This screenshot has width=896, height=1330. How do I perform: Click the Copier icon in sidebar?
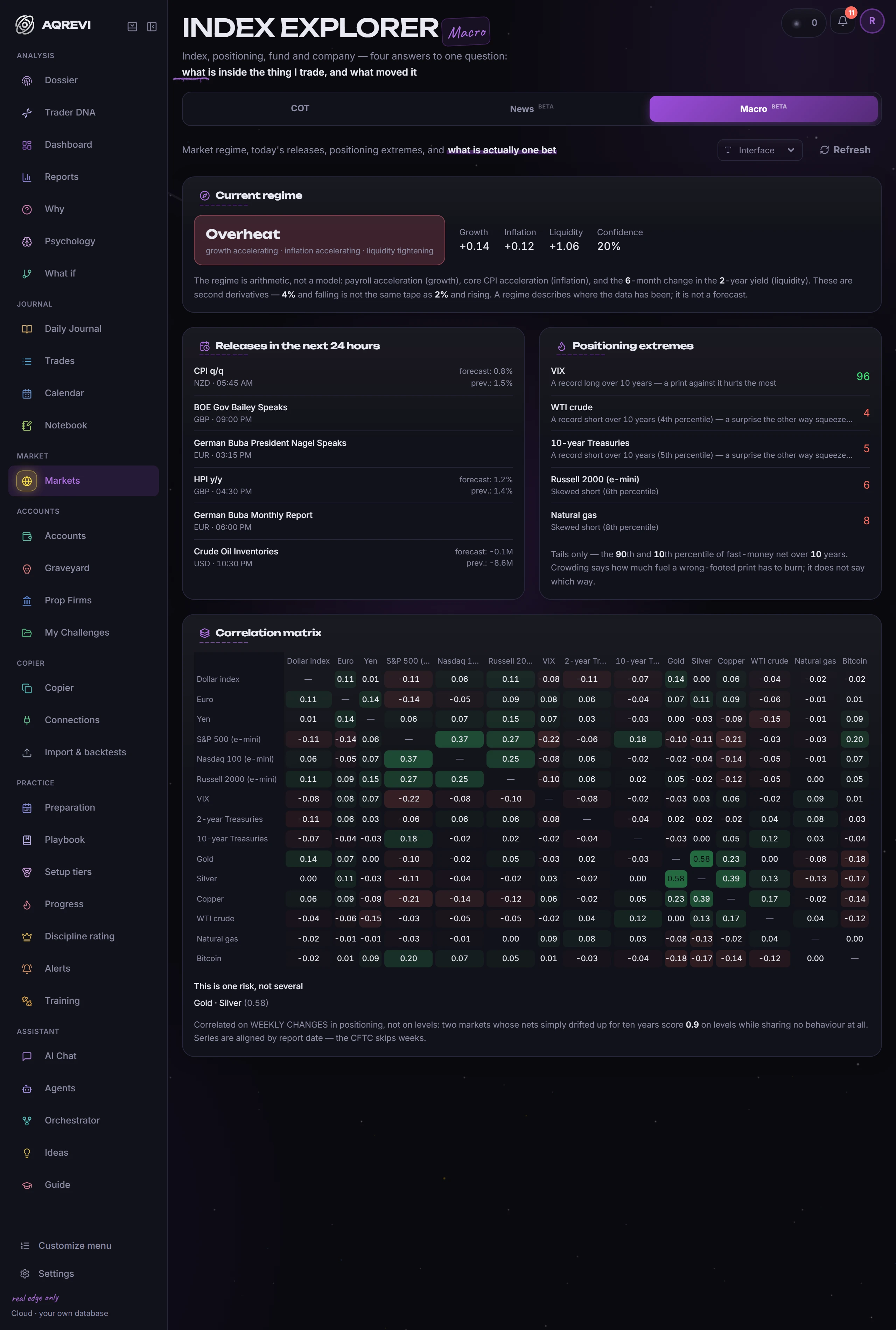(x=27, y=688)
